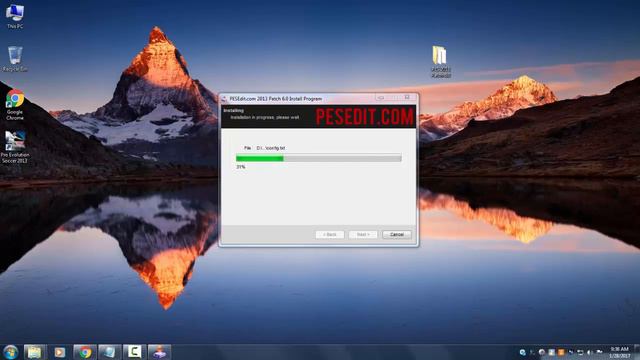Click the blue tray icon leftmost in tray

[x=522, y=352]
